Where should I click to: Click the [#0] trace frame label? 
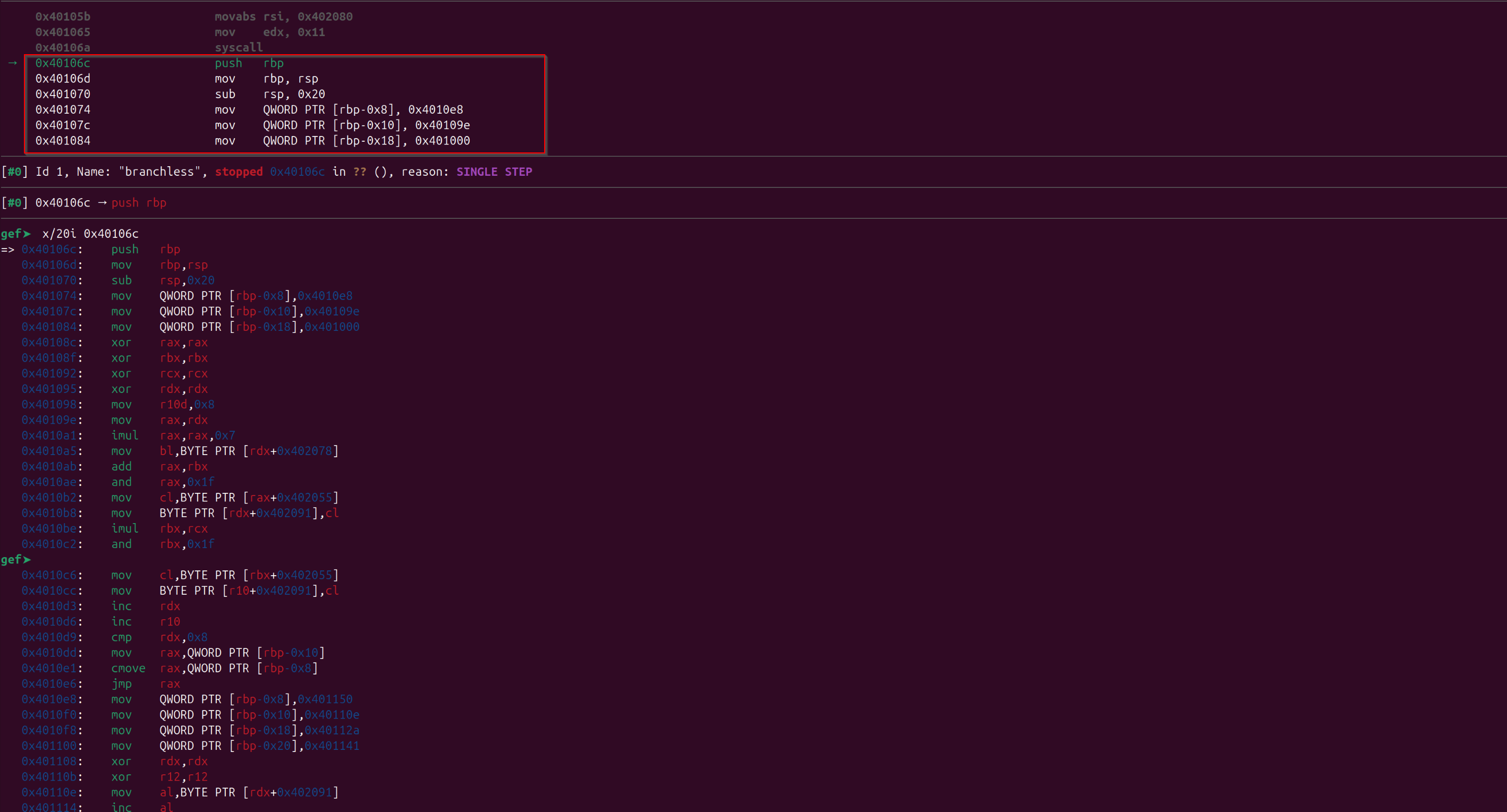pos(15,203)
